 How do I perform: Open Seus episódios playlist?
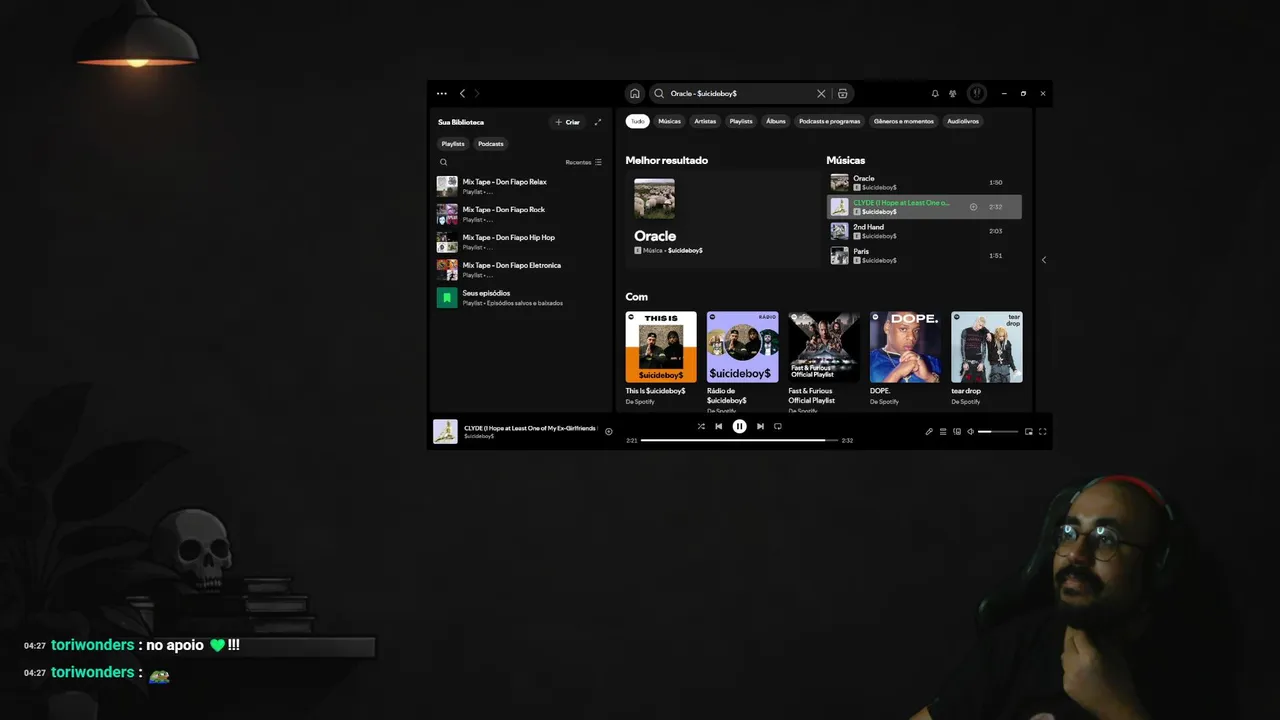pos(519,298)
